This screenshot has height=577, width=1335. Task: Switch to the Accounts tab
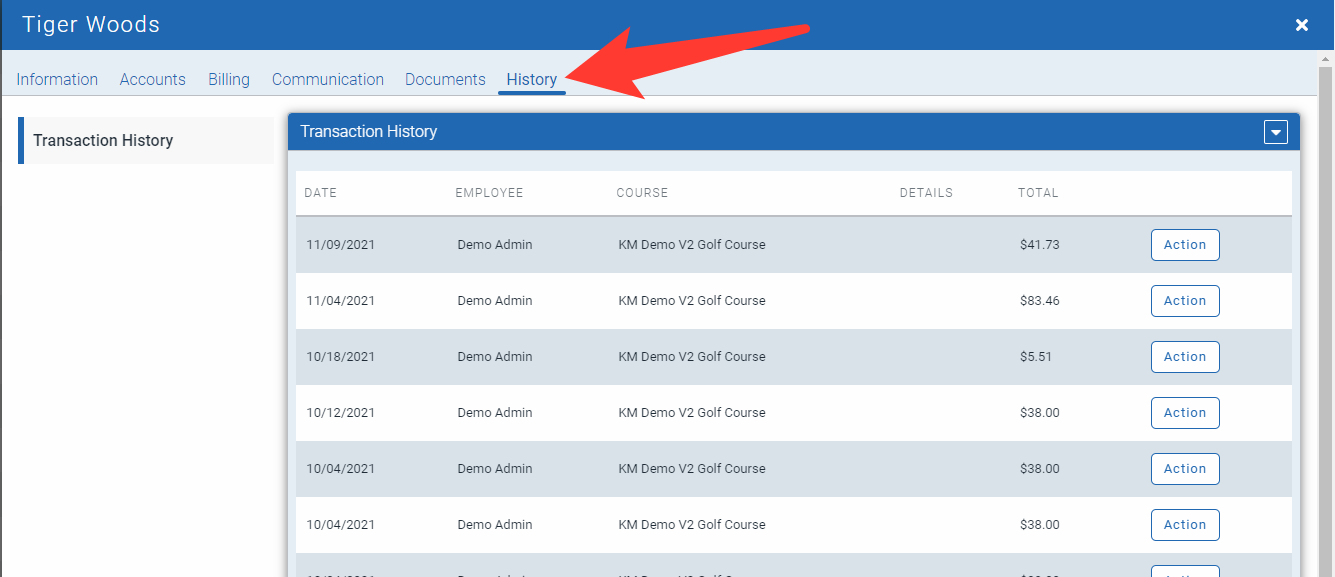[x=153, y=80]
